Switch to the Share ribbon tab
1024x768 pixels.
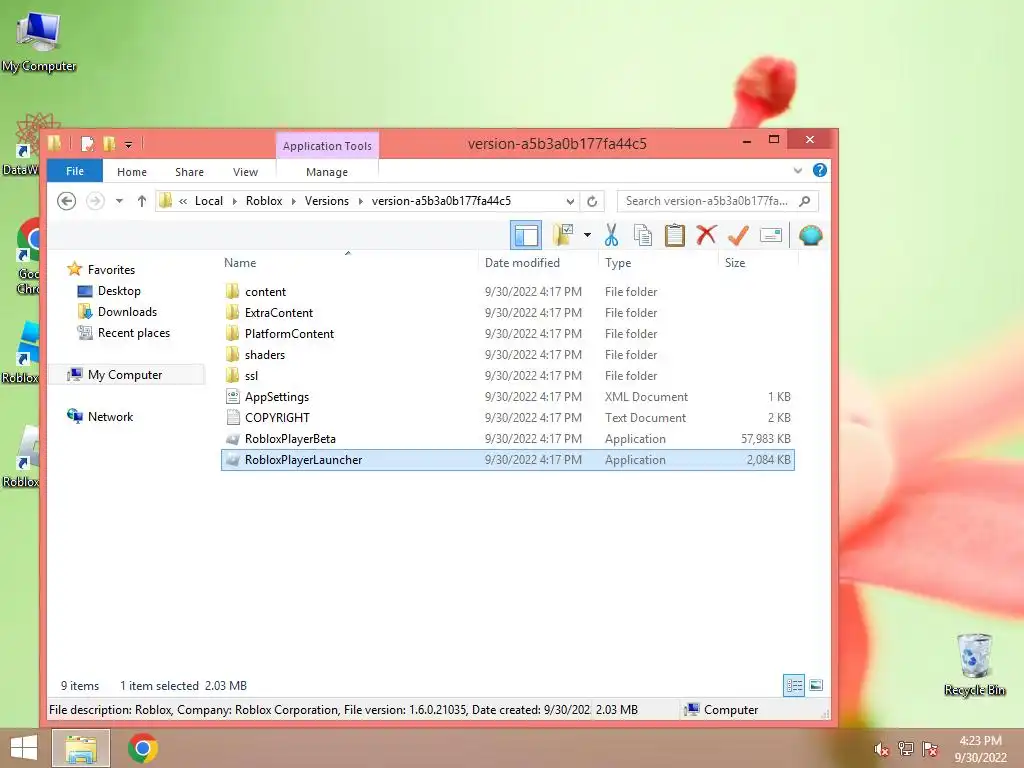point(189,172)
